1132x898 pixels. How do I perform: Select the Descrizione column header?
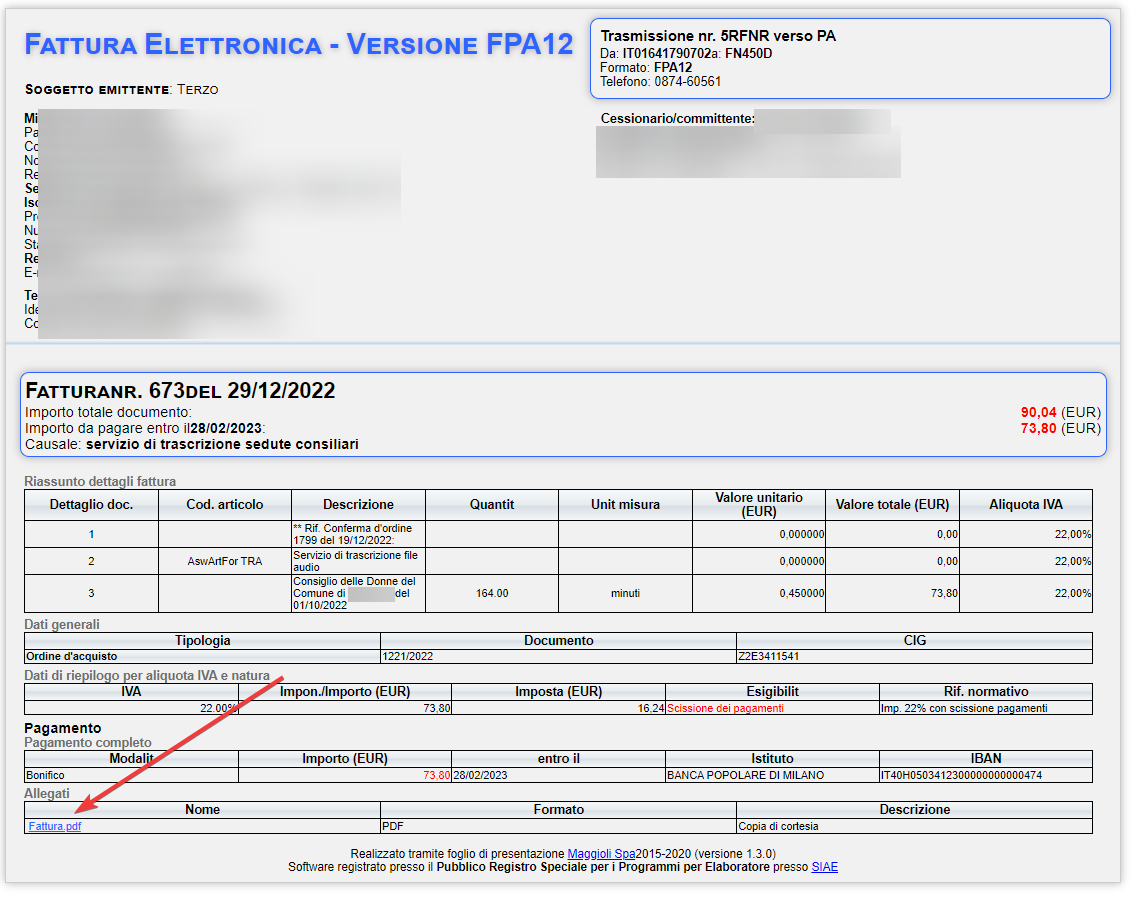pyautogui.click(x=358, y=505)
